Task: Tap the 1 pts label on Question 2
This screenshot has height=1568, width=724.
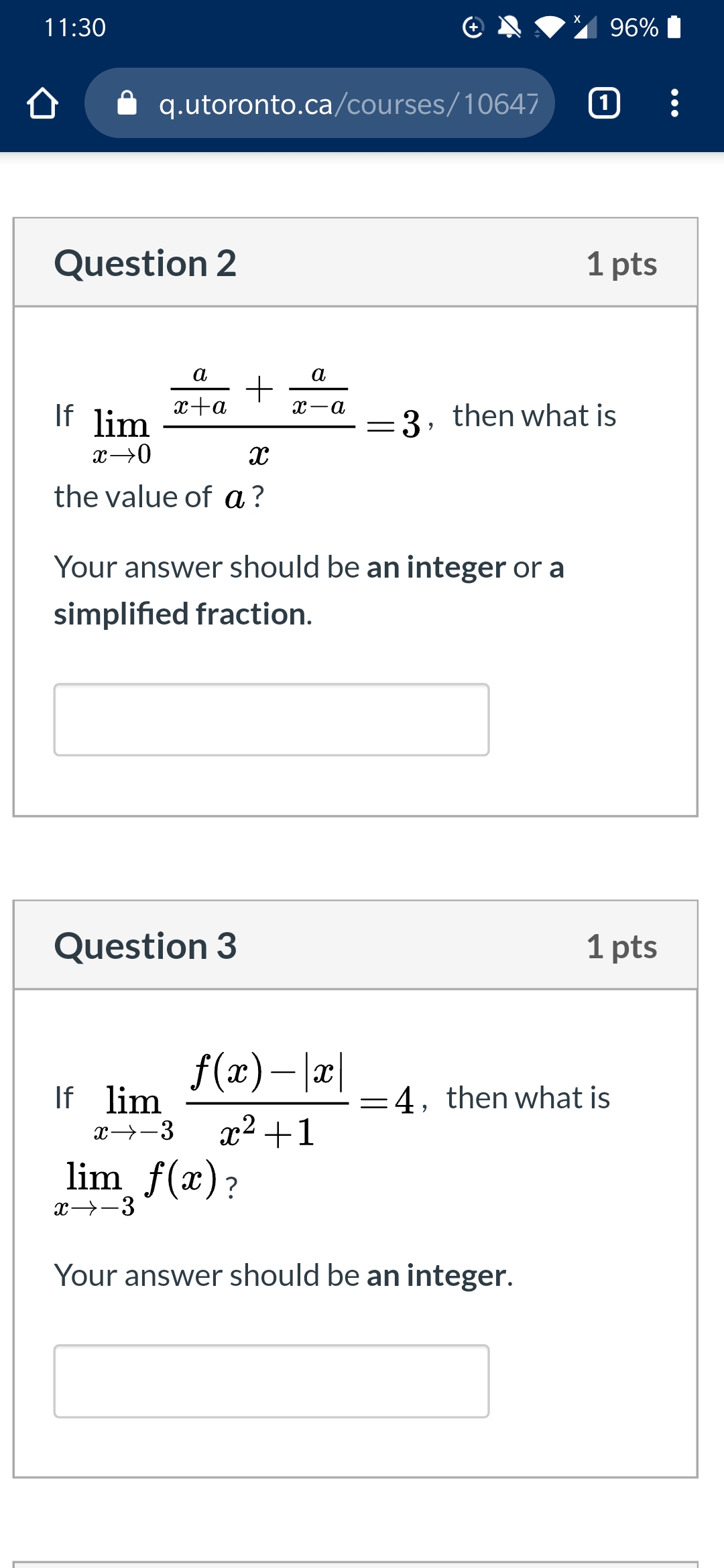Action: pyautogui.click(x=622, y=264)
